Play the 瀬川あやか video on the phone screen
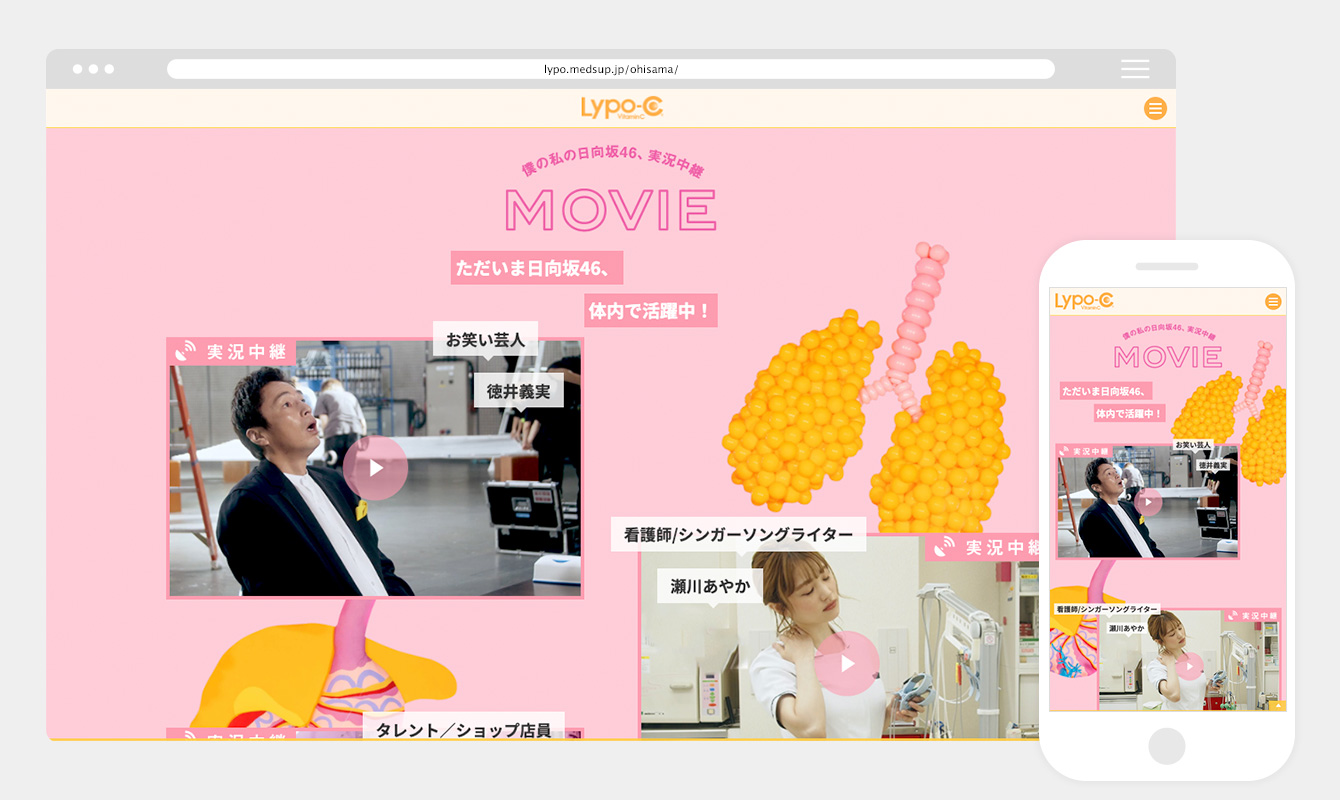 [x=1189, y=665]
